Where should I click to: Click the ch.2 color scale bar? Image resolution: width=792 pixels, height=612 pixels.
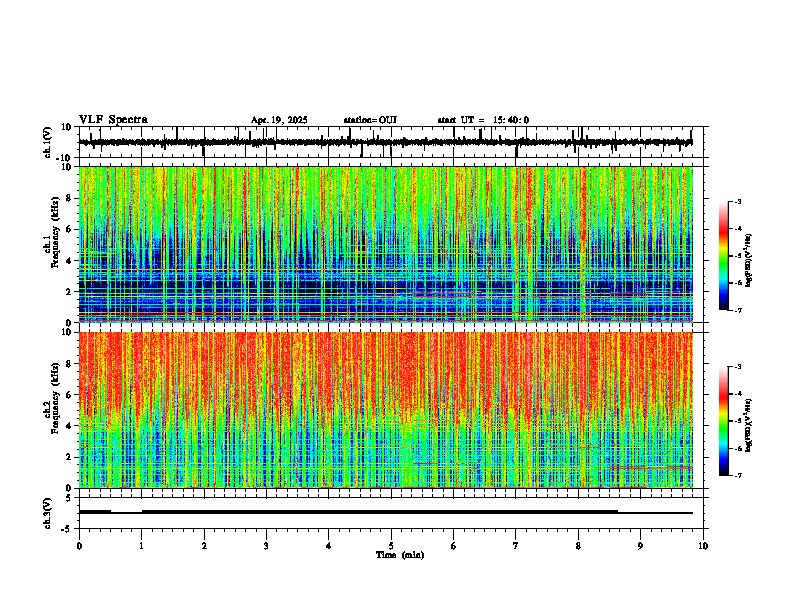[x=723, y=421]
